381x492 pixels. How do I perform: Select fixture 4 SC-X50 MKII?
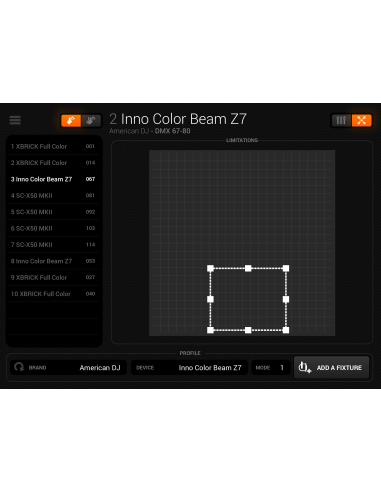53,195
